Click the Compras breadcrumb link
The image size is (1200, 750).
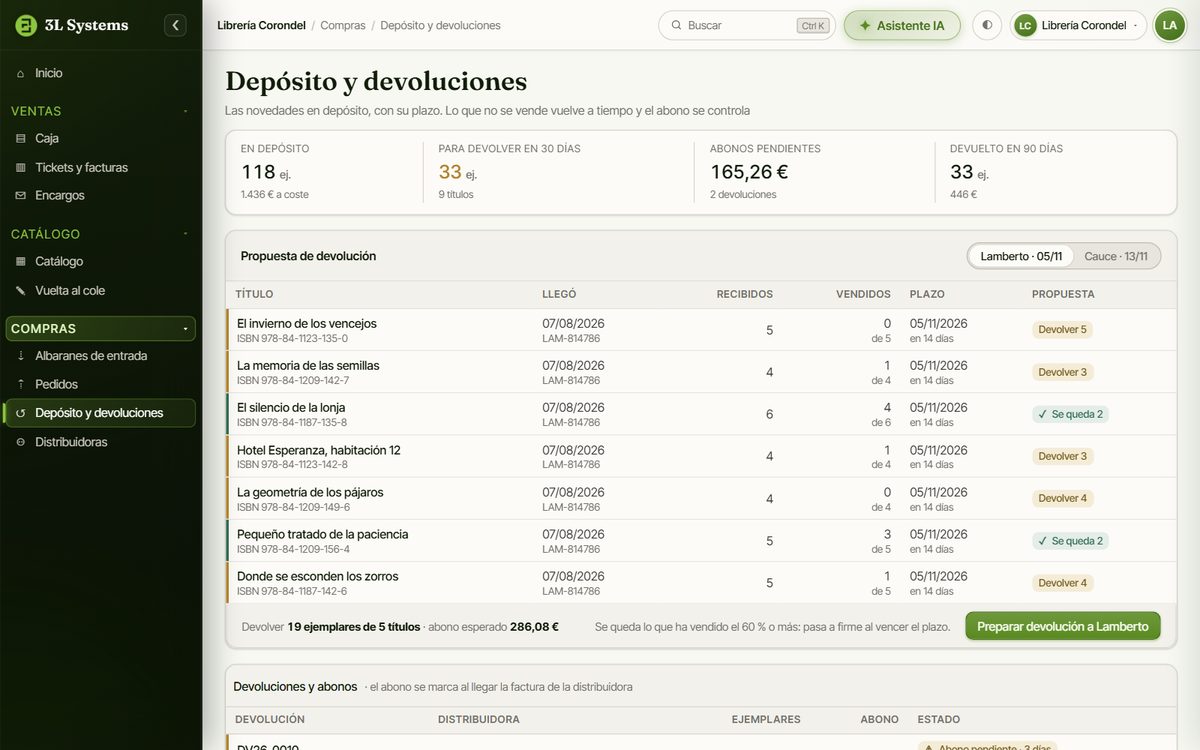pyautogui.click(x=343, y=25)
